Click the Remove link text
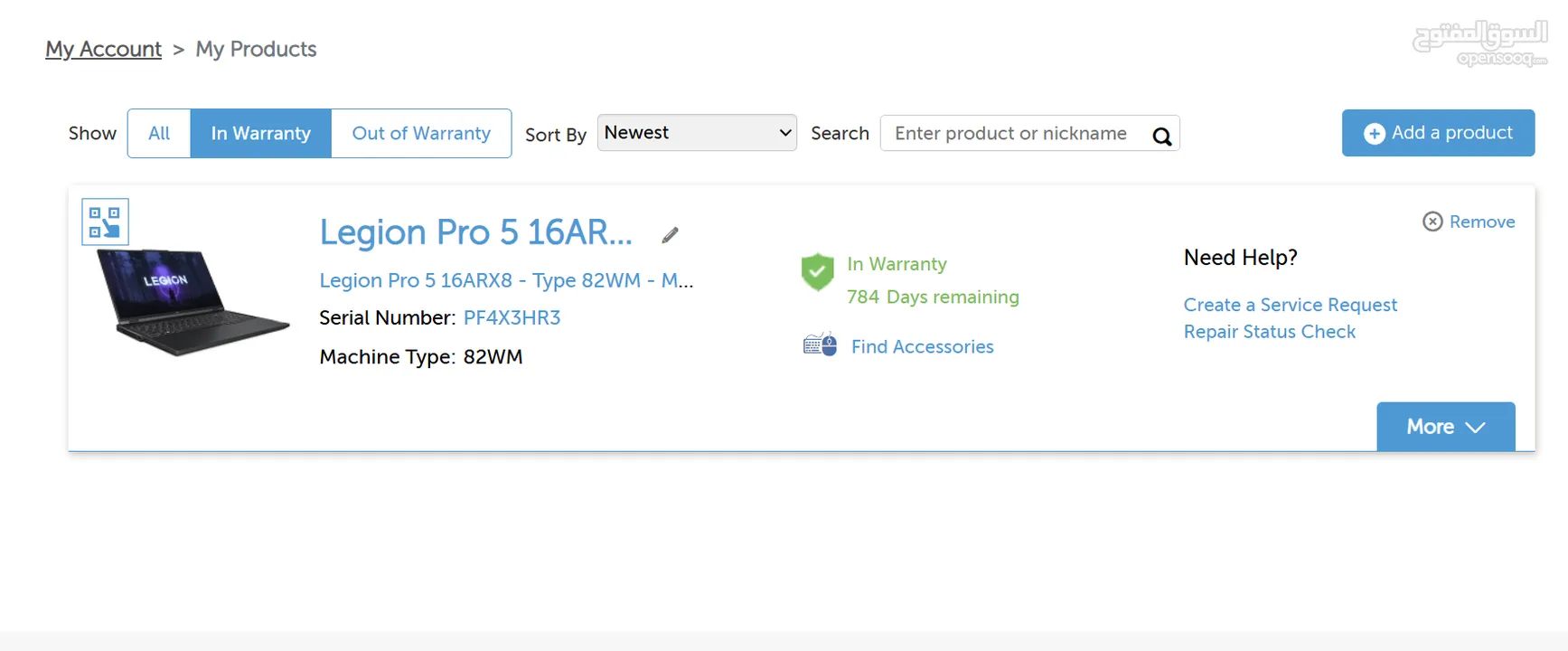 point(1482,222)
